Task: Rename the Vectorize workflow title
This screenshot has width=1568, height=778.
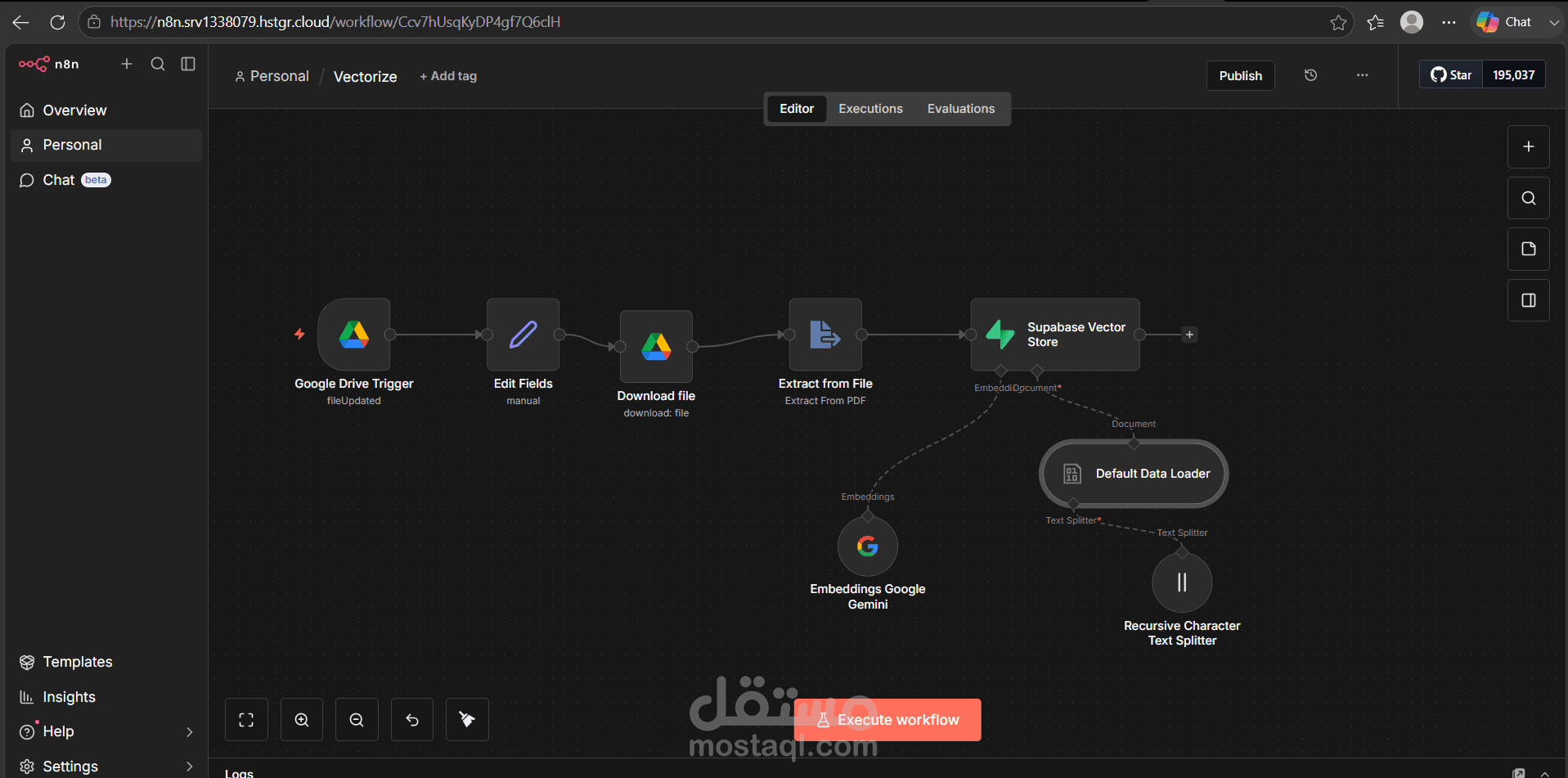Action: (x=365, y=76)
